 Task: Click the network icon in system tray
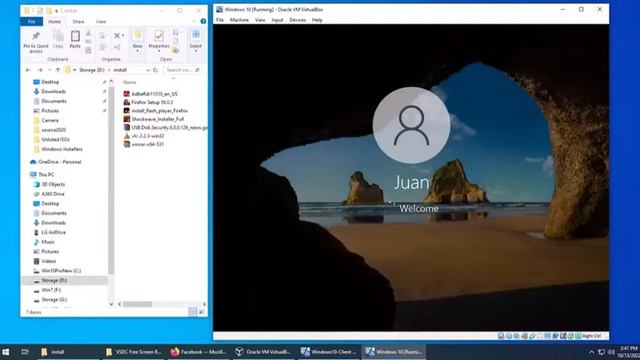602,352
